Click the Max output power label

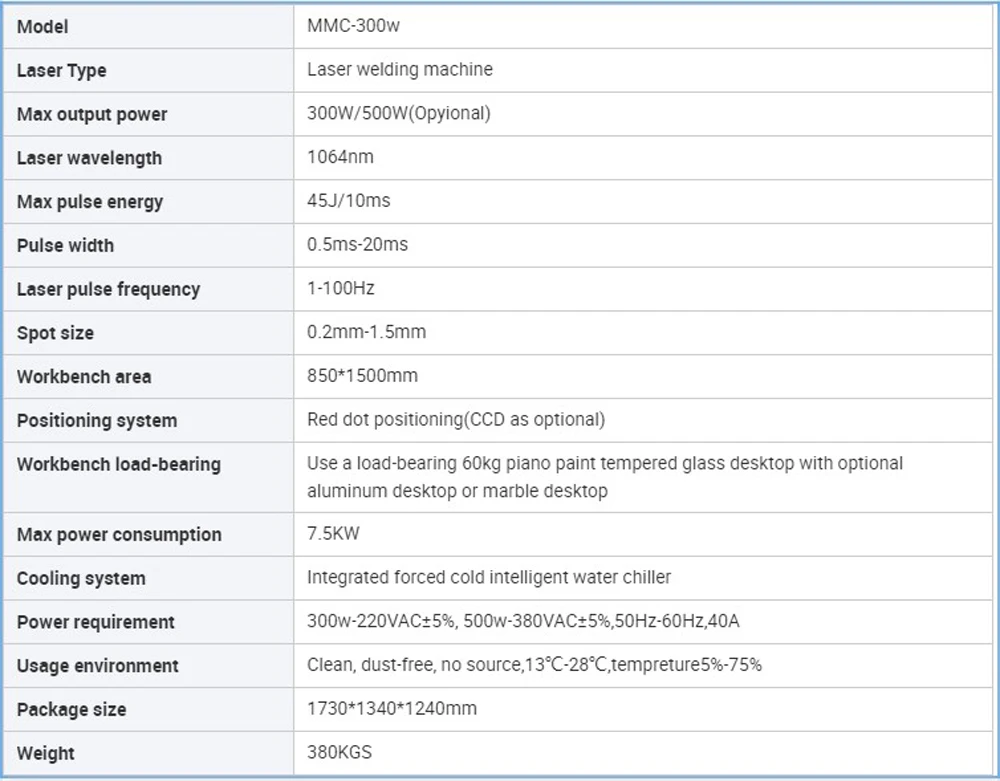(91, 114)
